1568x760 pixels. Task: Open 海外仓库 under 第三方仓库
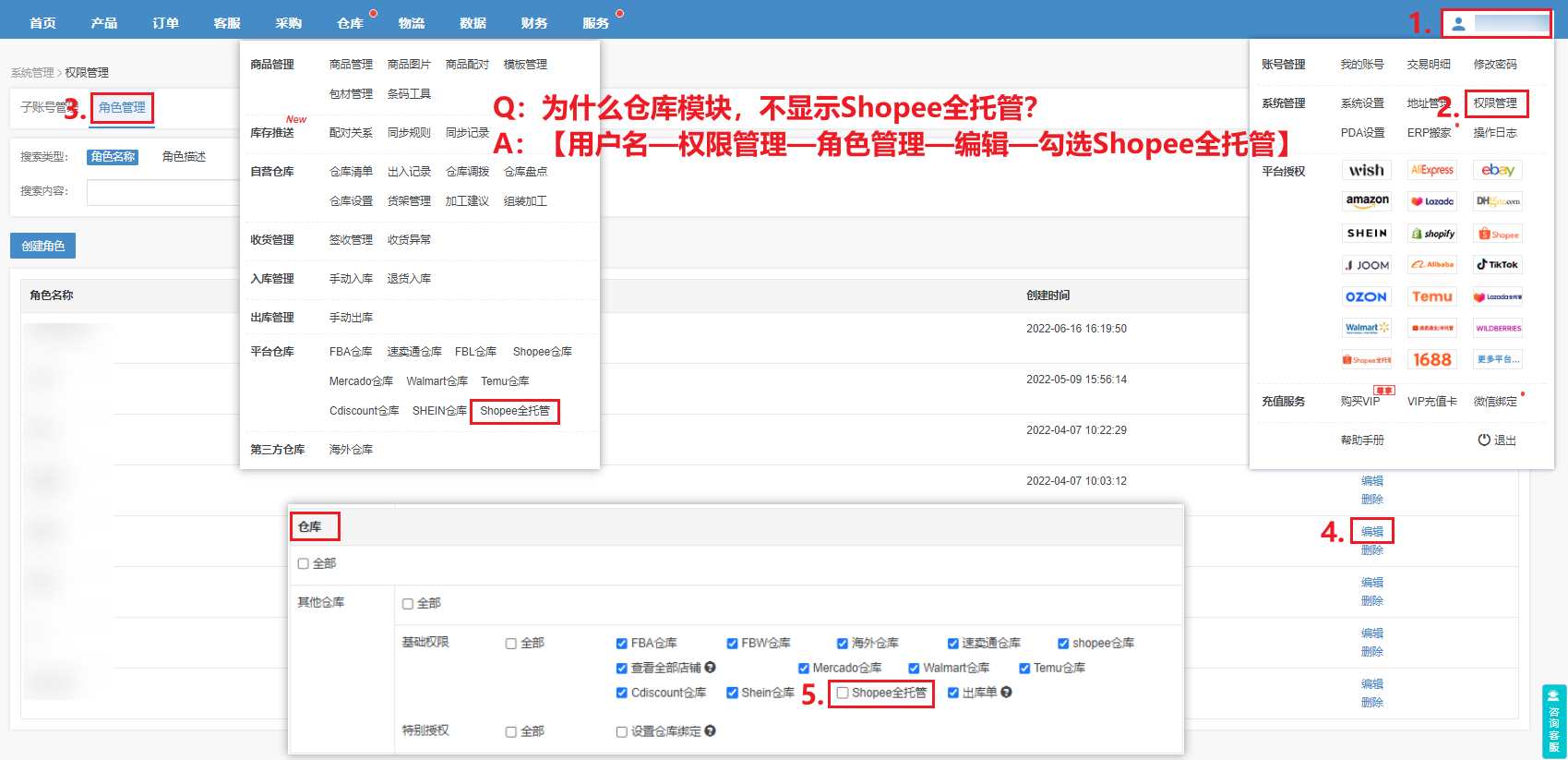click(351, 450)
